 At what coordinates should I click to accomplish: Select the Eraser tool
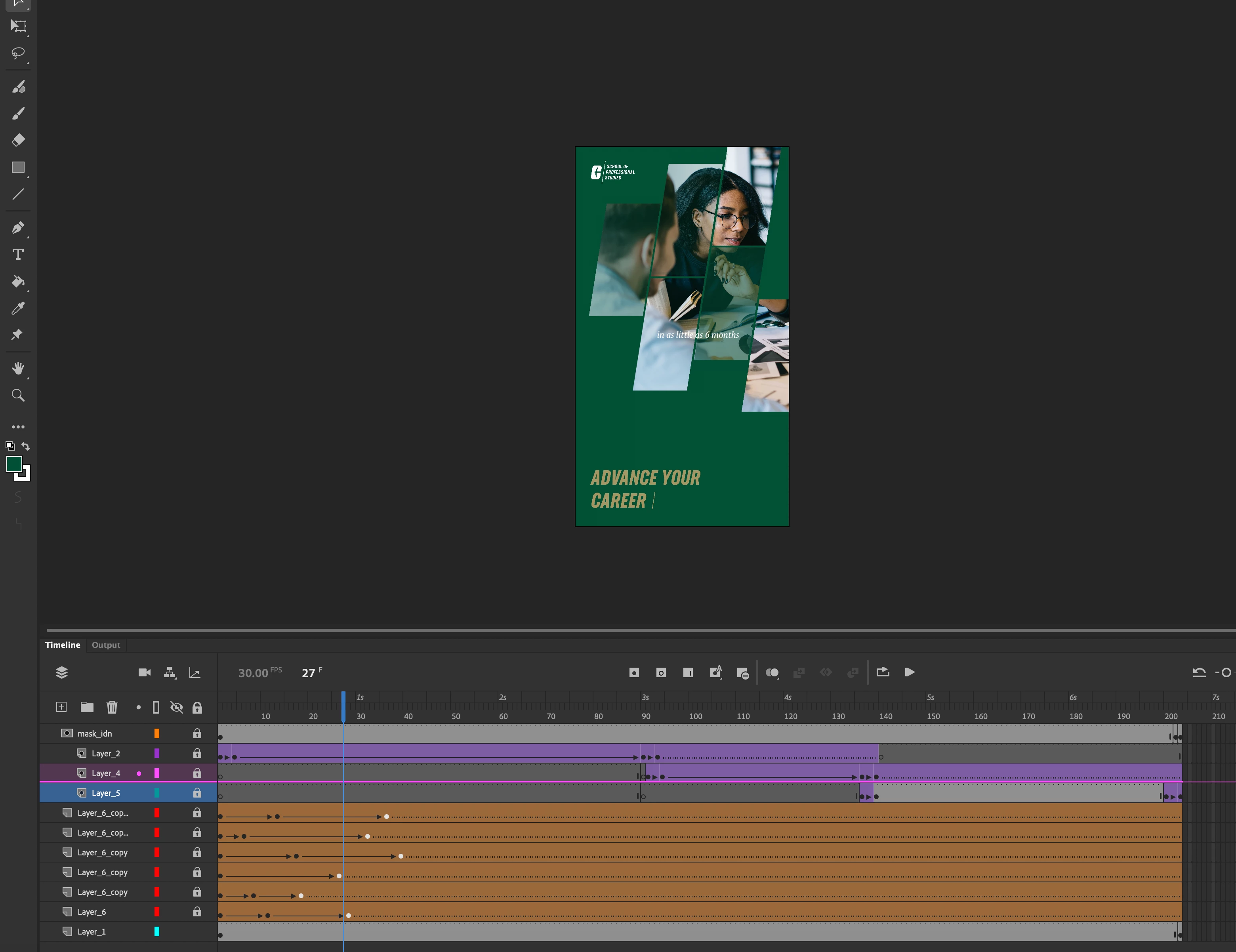pos(18,140)
